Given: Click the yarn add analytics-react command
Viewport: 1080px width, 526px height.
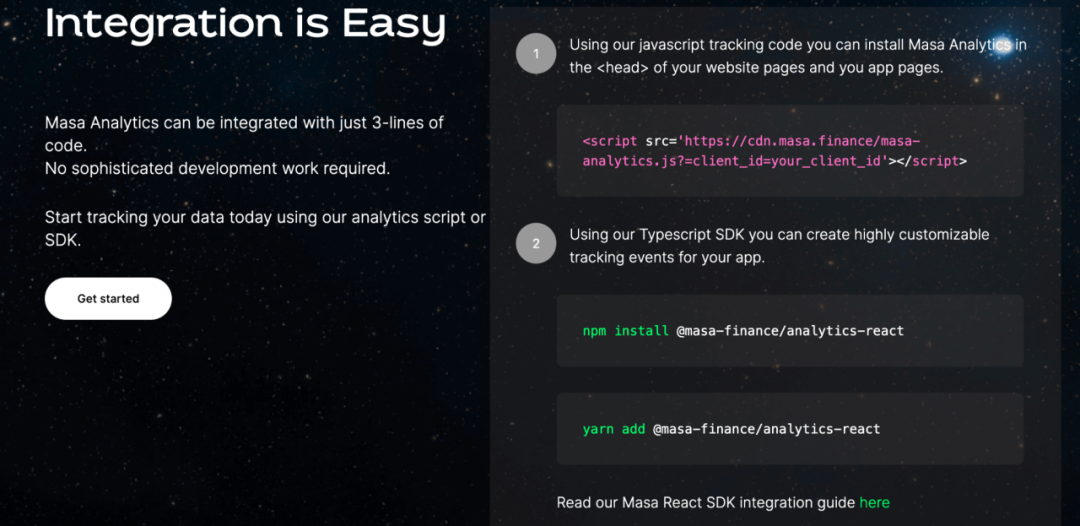Looking at the screenshot, I should (x=789, y=429).
